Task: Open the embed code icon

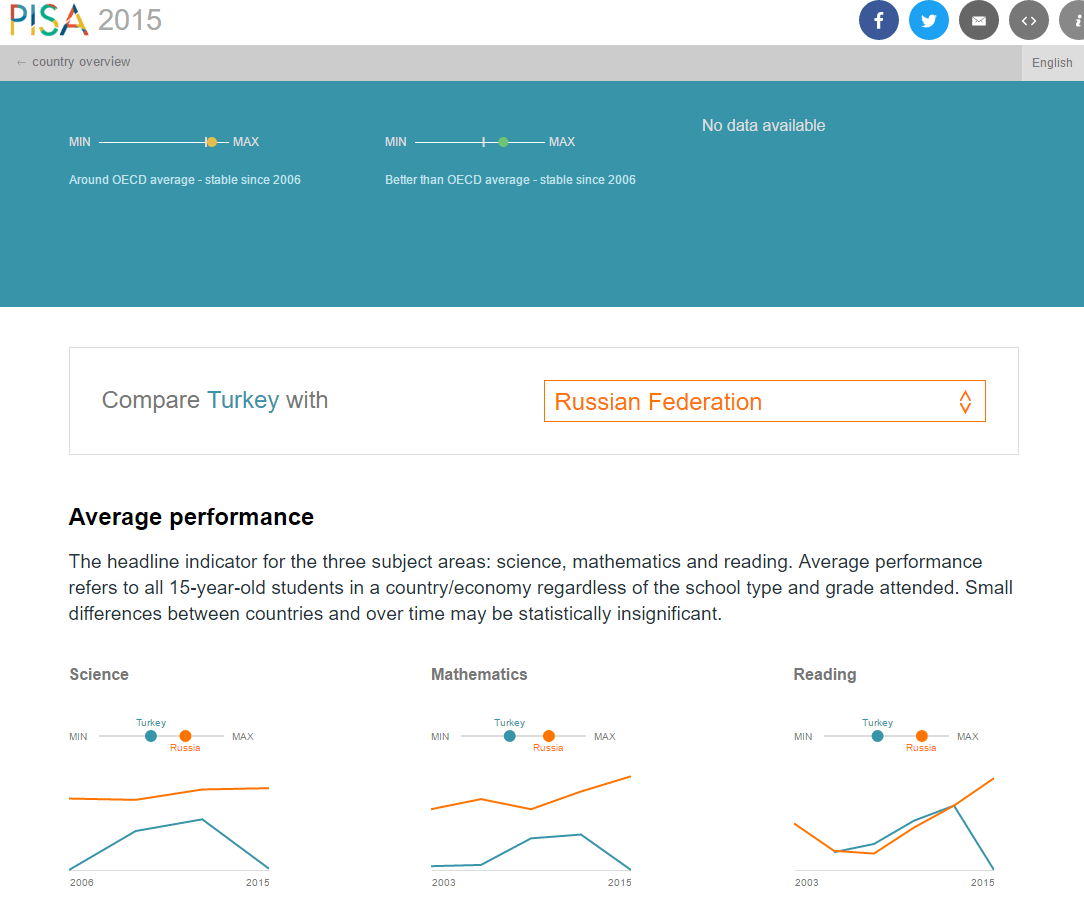Action: tap(1028, 20)
